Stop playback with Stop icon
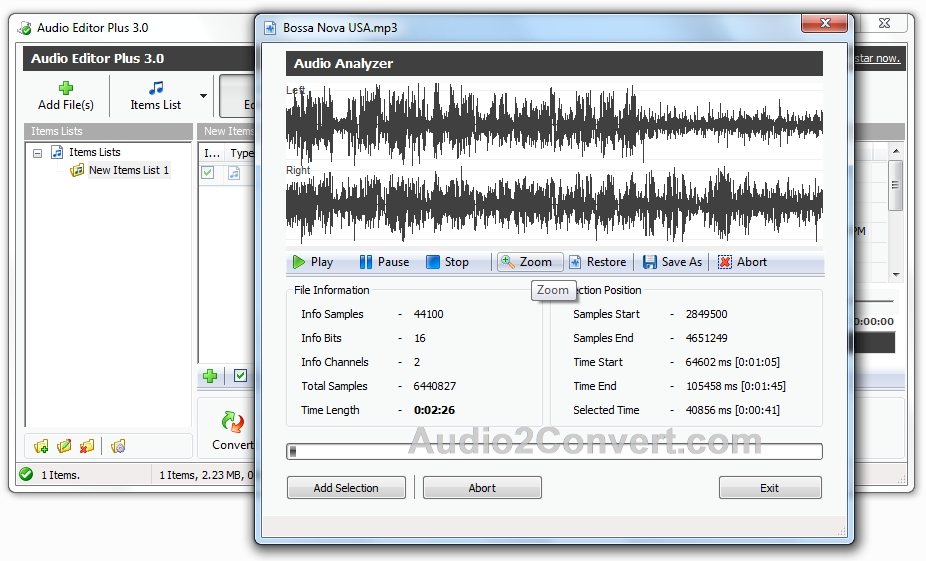This screenshot has height=561, width=926. 433,262
